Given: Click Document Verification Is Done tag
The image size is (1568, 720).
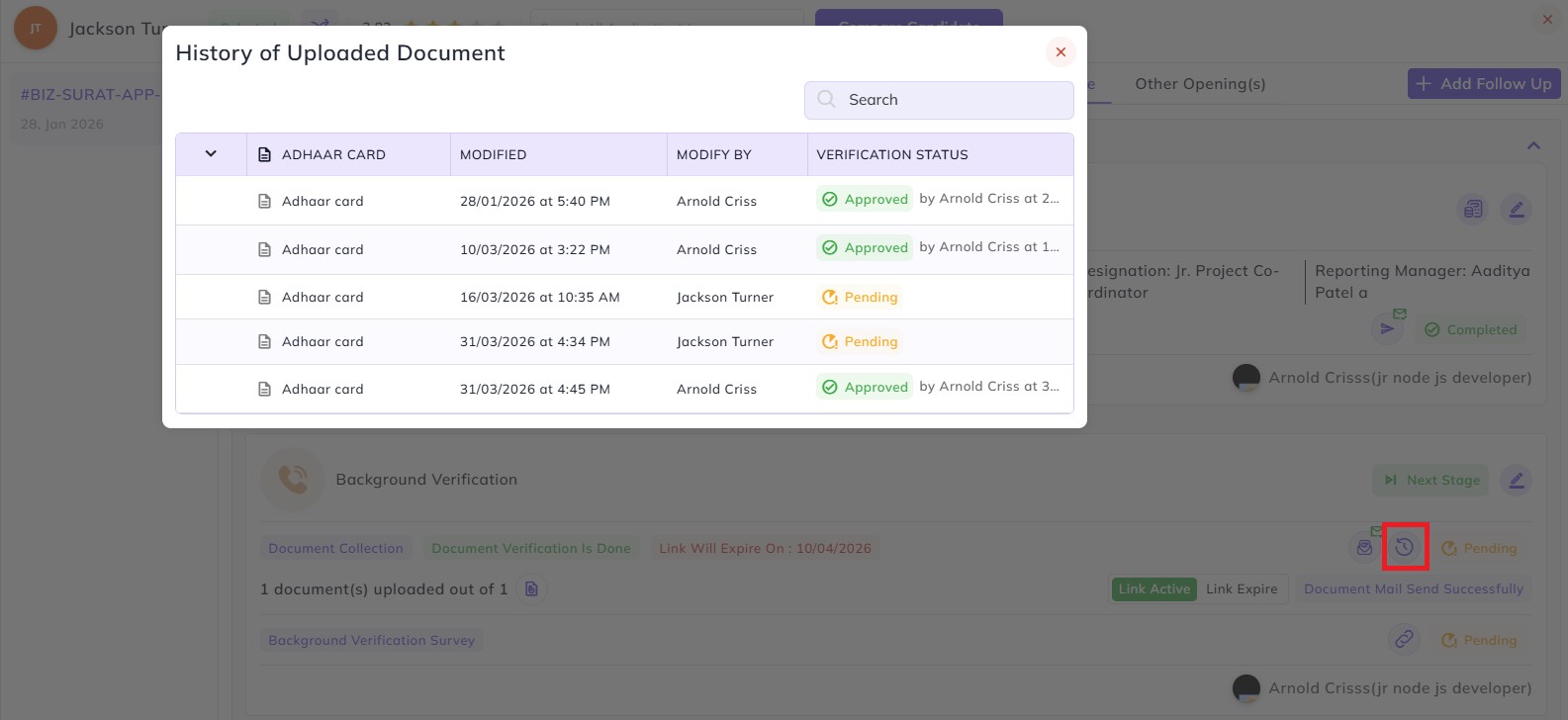Looking at the screenshot, I should [531, 548].
